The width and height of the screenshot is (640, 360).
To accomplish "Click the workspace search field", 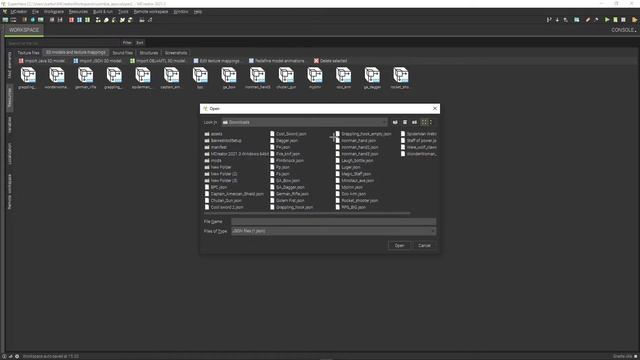I will click(63, 42).
